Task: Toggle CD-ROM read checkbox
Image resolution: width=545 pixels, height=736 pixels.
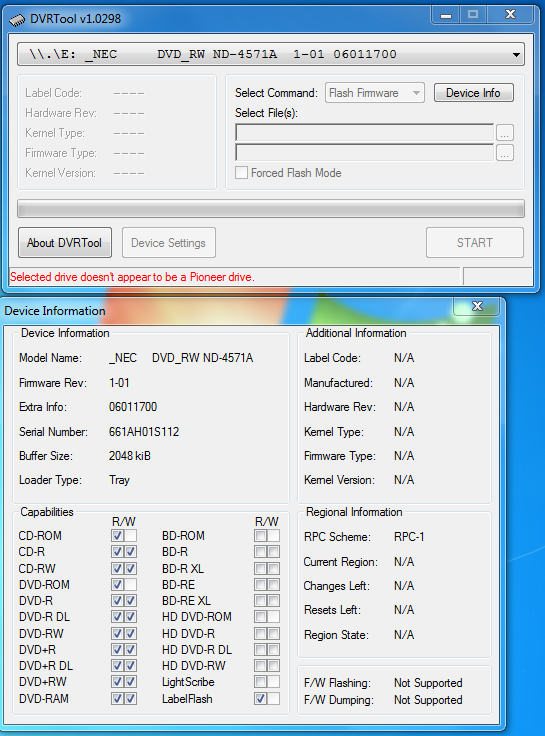Action: (x=117, y=536)
